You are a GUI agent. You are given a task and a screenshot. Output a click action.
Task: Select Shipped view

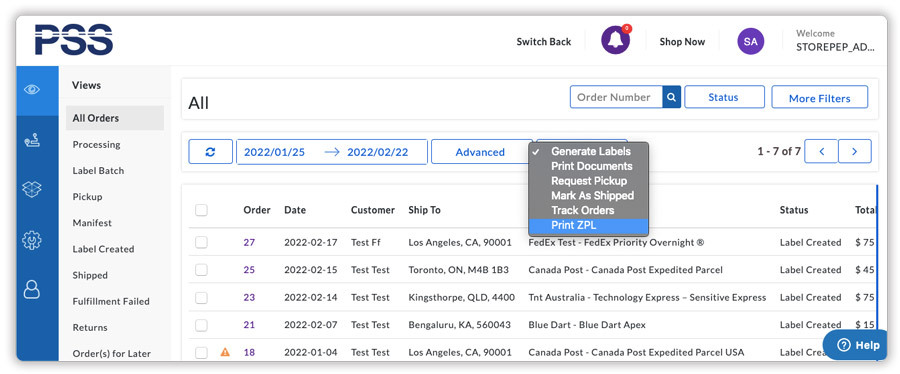tap(90, 275)
